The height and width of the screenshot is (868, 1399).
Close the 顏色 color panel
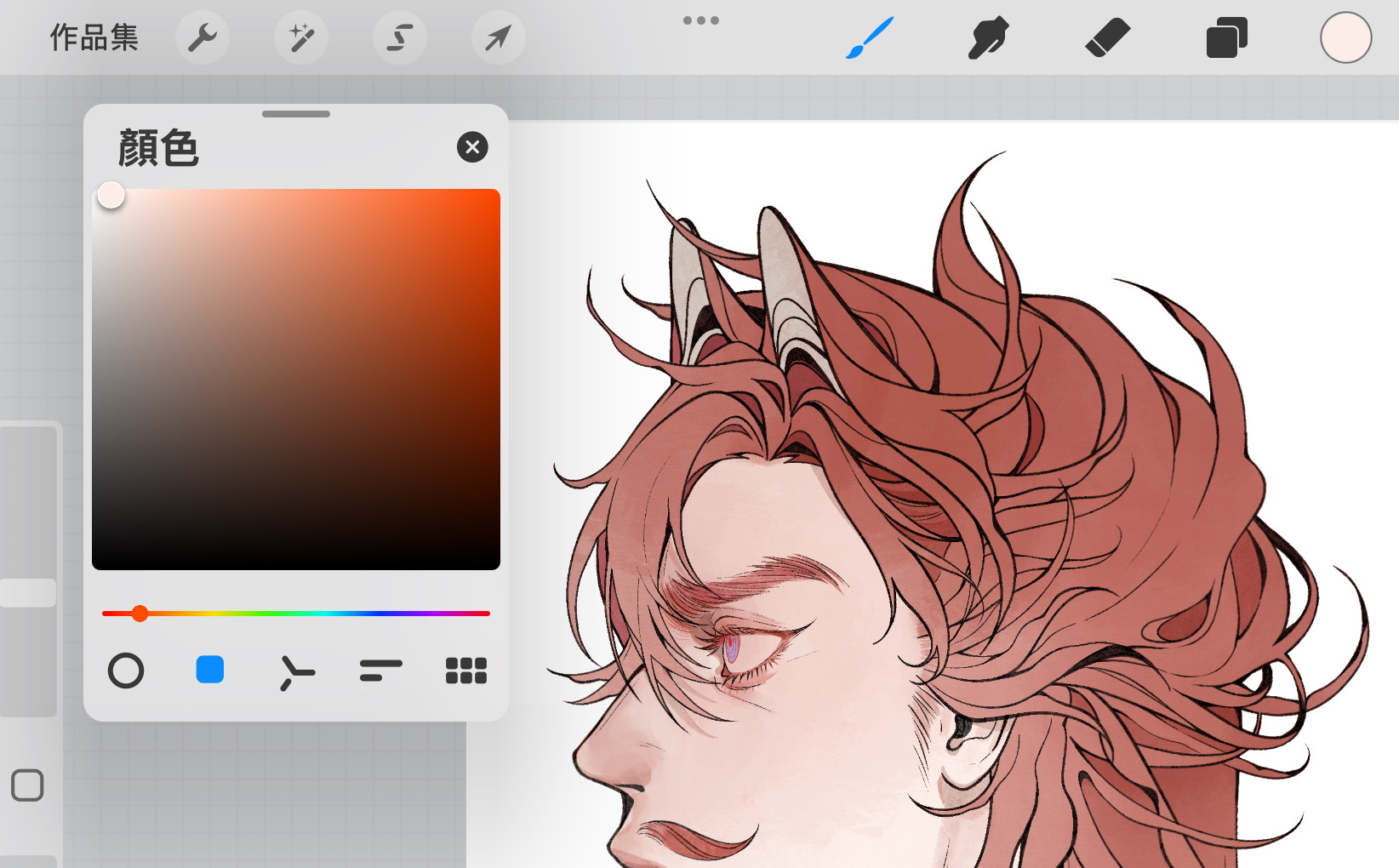click(472, 147)
